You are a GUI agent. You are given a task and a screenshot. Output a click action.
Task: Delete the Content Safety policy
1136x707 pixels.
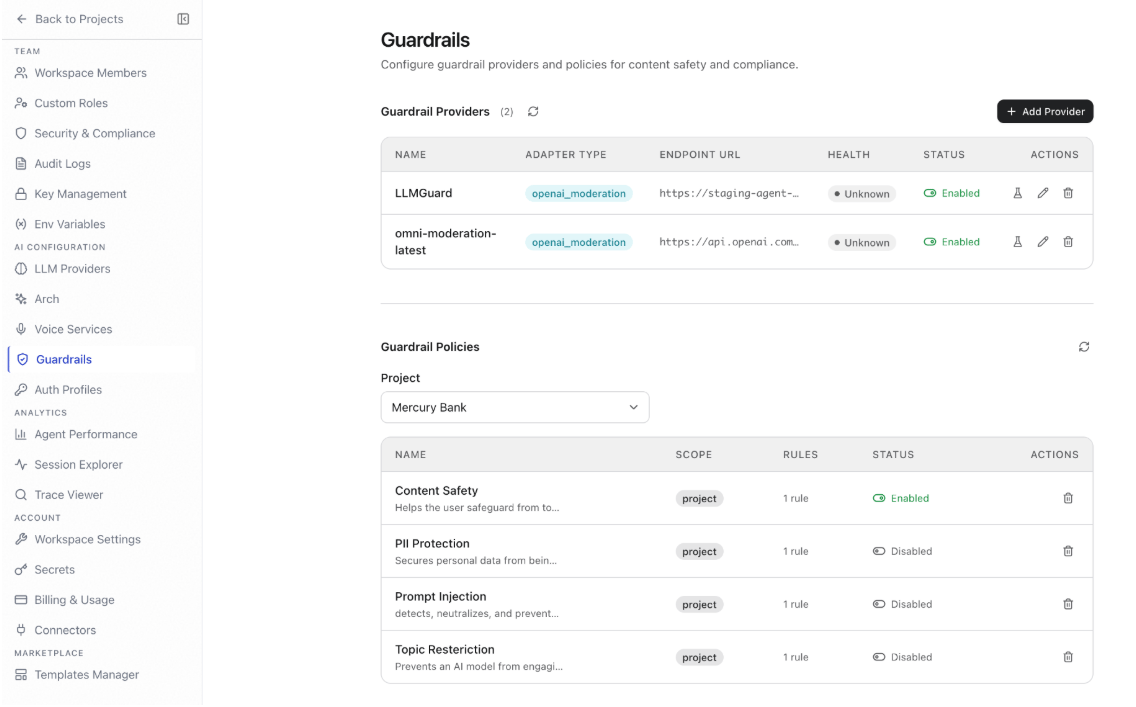click(1068, 498)
